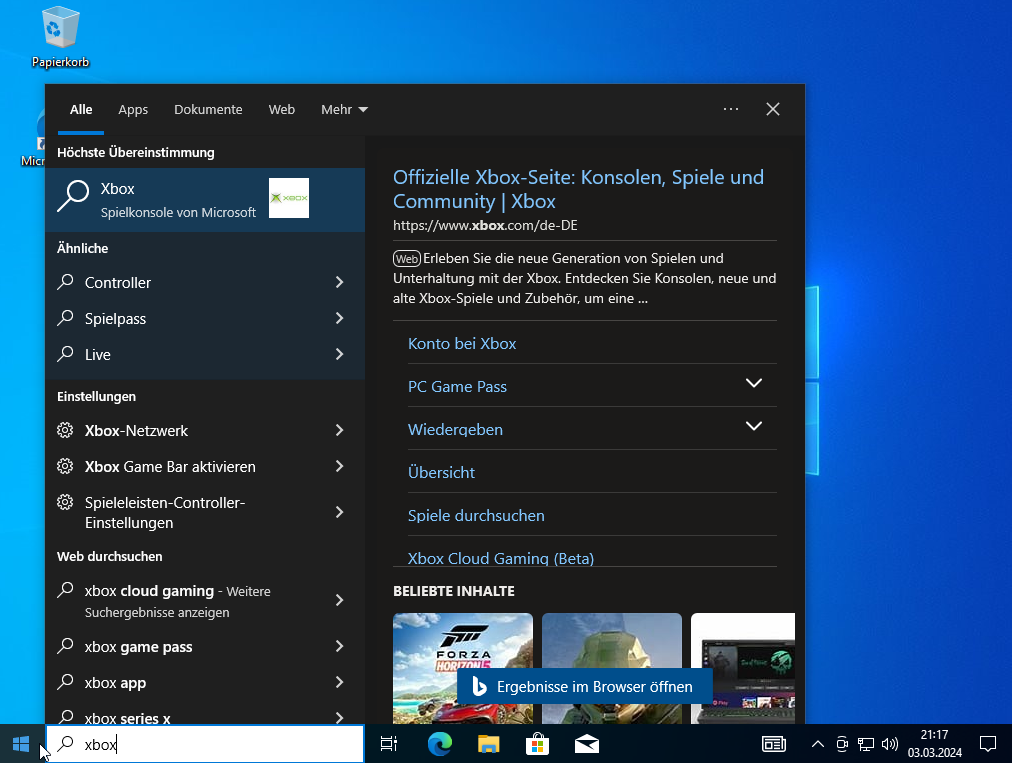This screenshot has height=763, width=1012.
Task: Open the PC Game Pass link
Action: 457,387
